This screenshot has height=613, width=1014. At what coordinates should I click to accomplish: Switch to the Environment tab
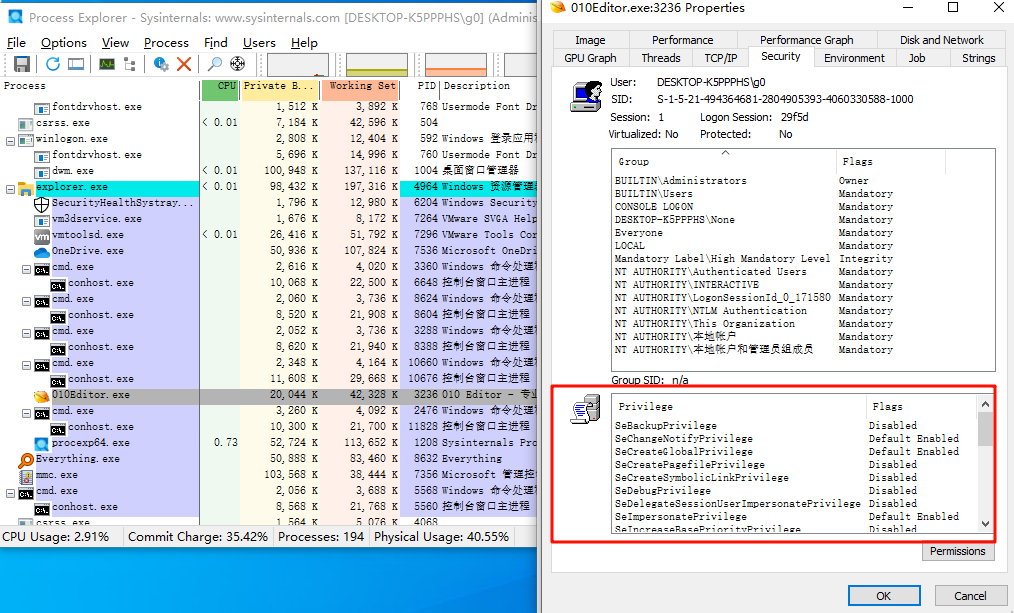(x=854, y=58)
